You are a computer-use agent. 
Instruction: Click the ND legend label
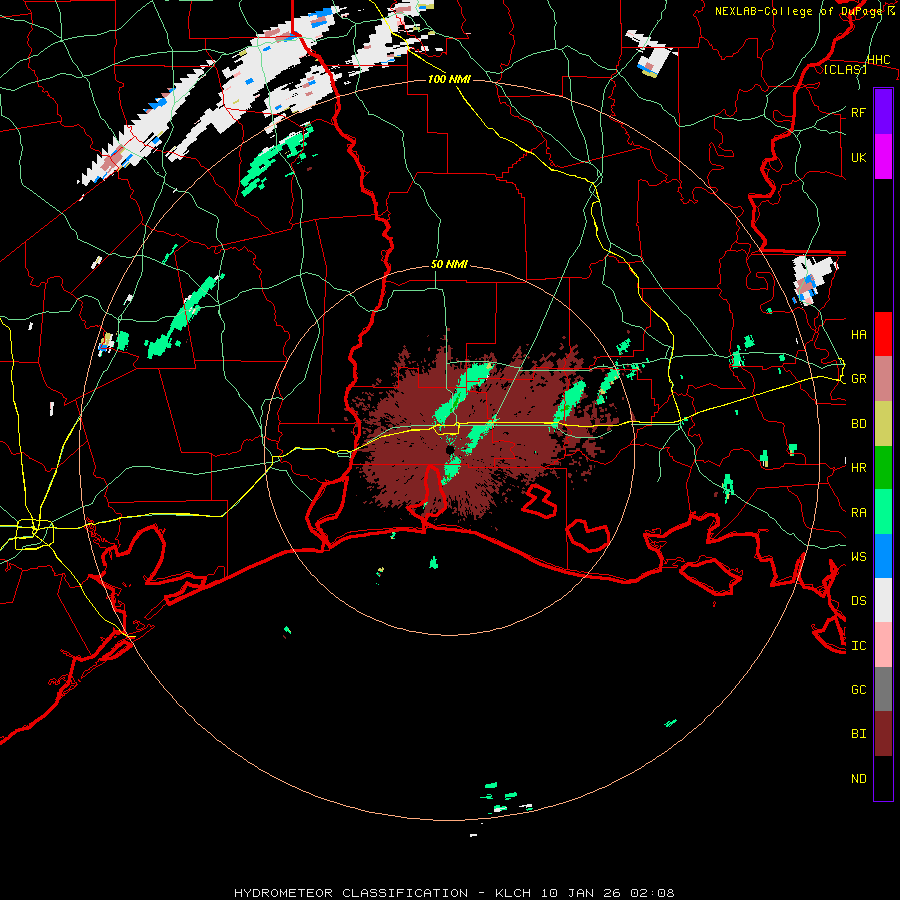[x=858, y=778]
